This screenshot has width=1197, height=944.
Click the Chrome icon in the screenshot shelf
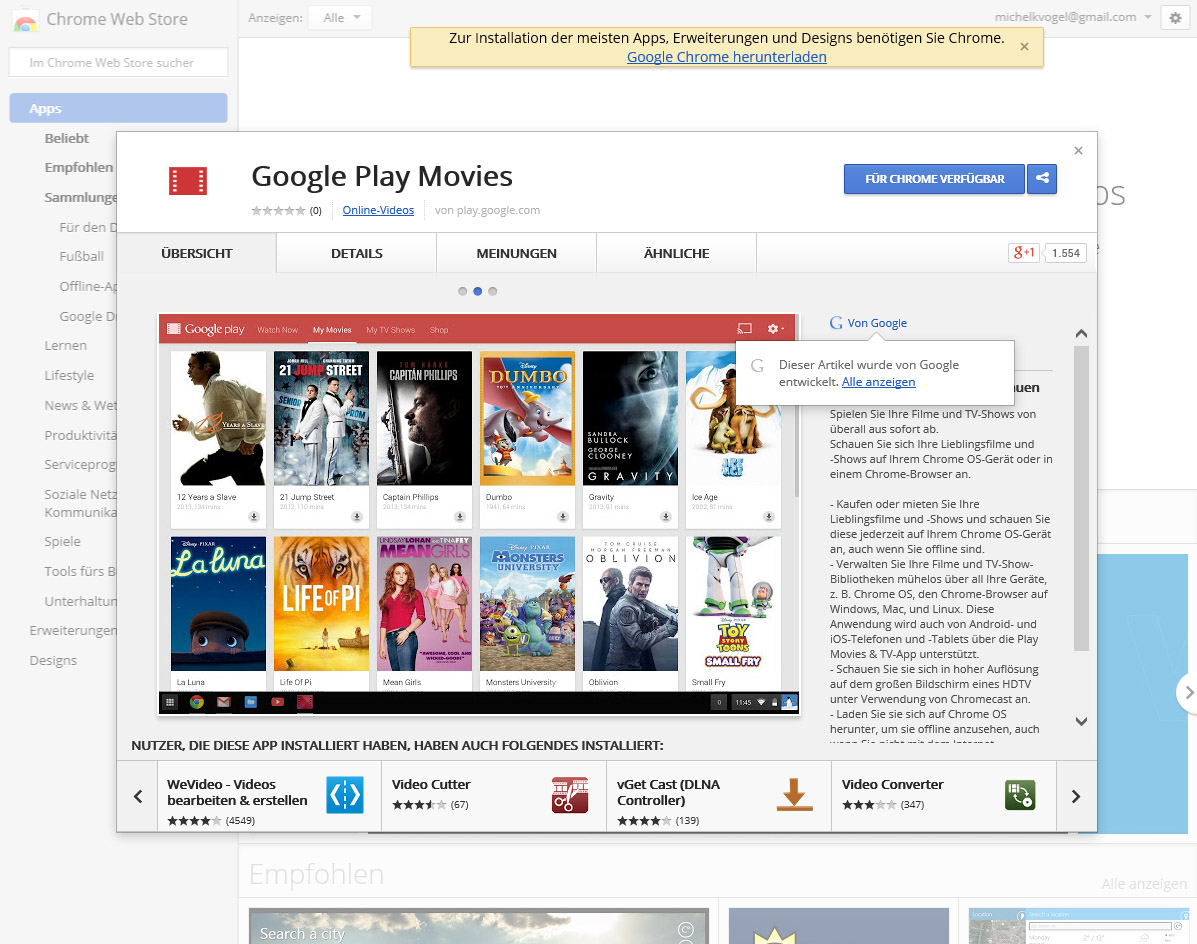(x=196, y=702)
